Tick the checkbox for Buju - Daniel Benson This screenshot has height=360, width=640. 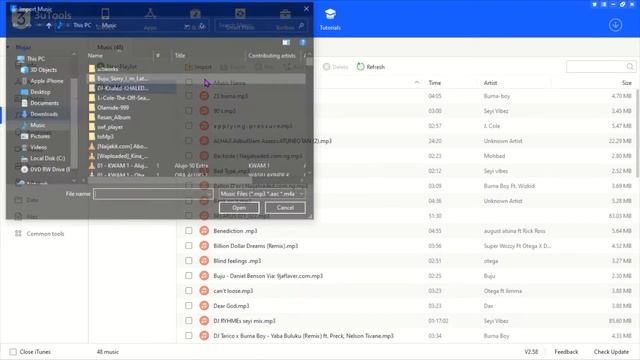coord(189,276)
